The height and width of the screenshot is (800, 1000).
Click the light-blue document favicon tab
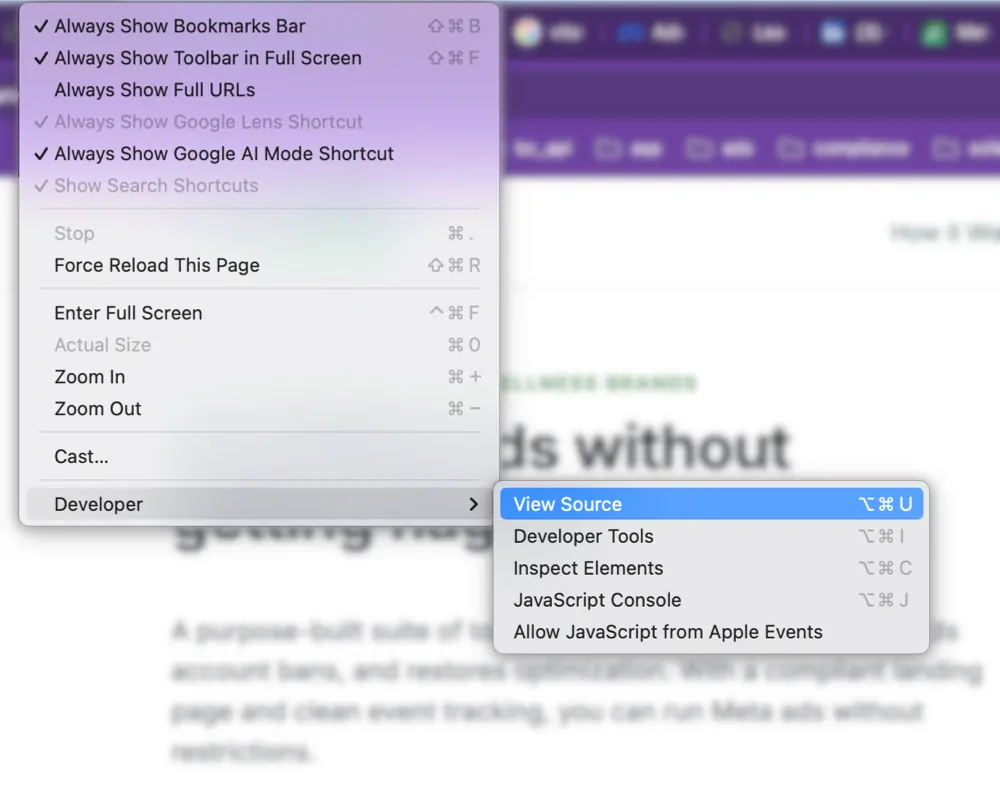point(833,32)
